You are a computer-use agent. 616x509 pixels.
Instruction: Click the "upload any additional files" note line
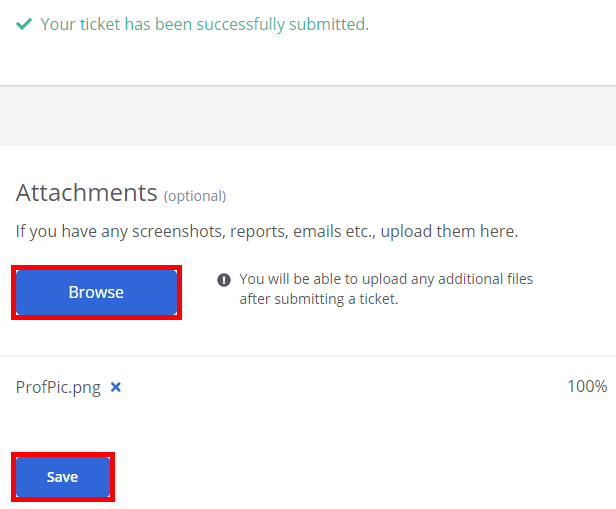pyautogui.click(x=386, y=279)
